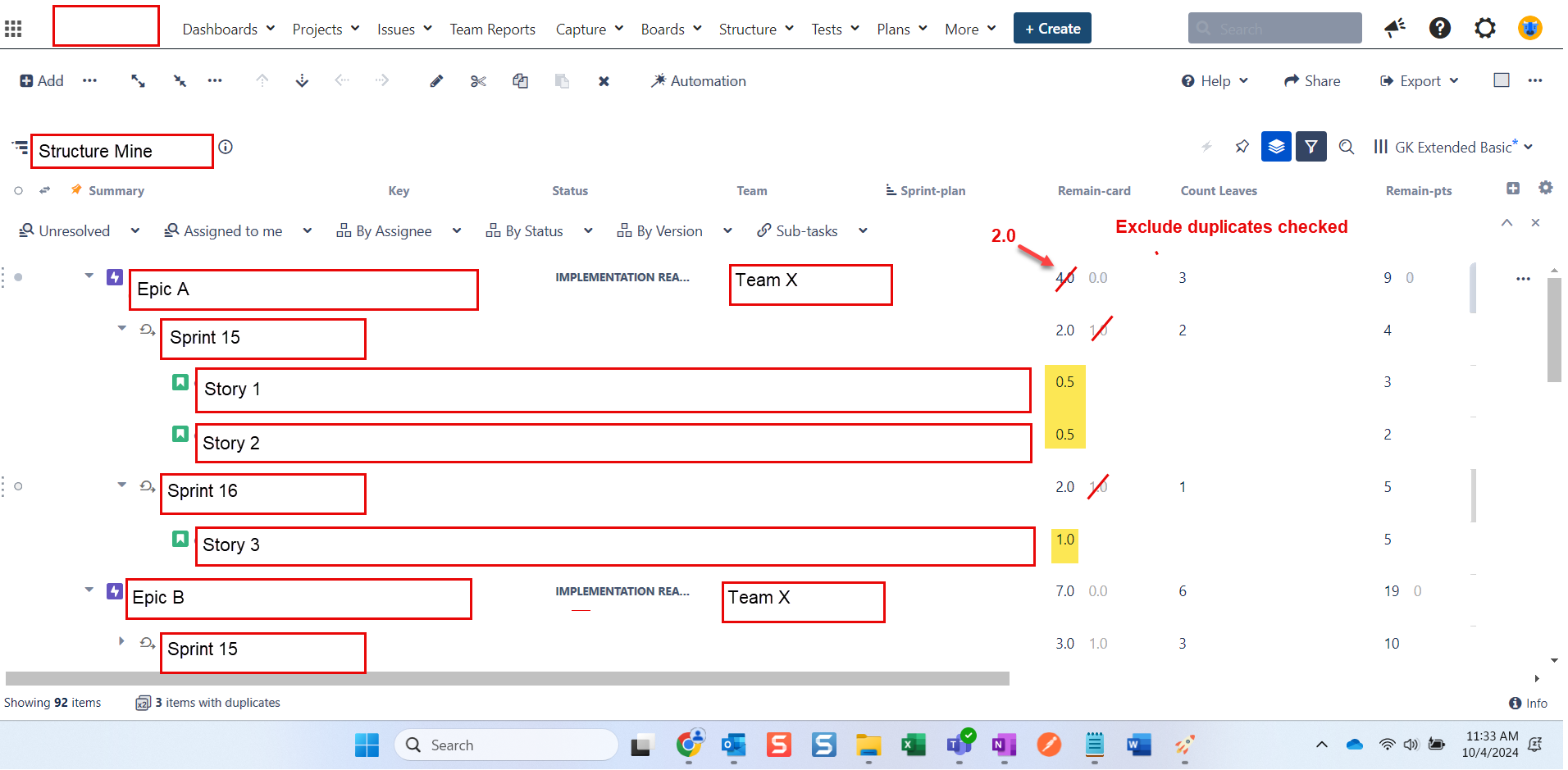
Task: Open the app switcher grid icon
Action: [13, 29]
